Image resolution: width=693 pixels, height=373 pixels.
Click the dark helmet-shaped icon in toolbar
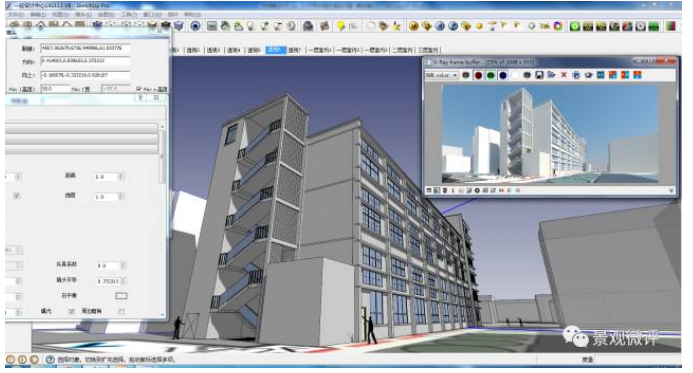tap(308, 26)
